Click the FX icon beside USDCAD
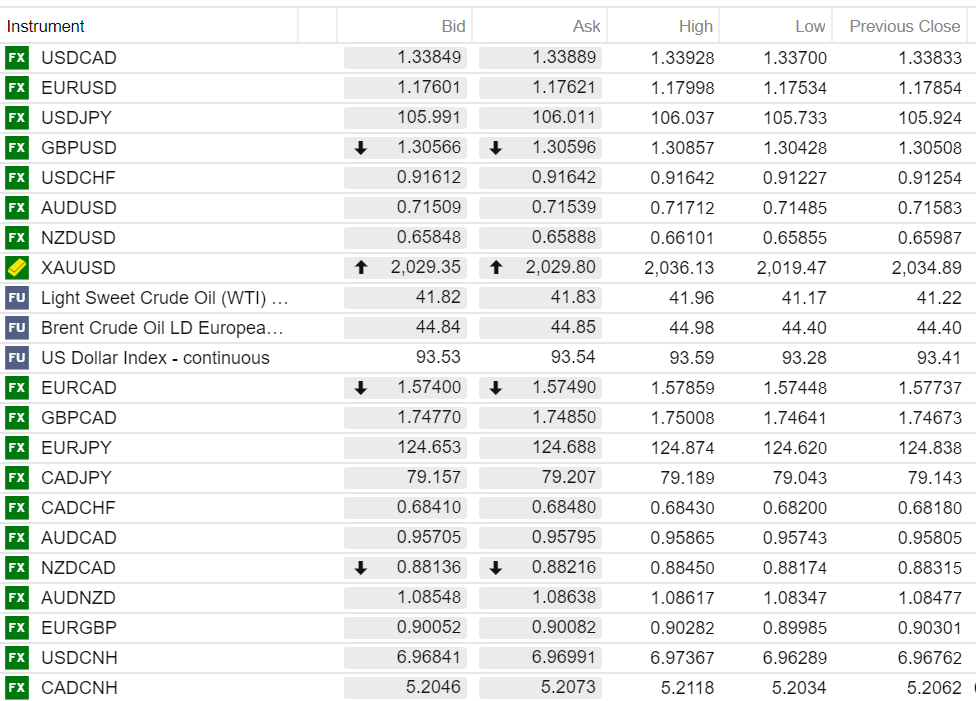This screenshot has width=976, height=701. click(x=17, y=58)
